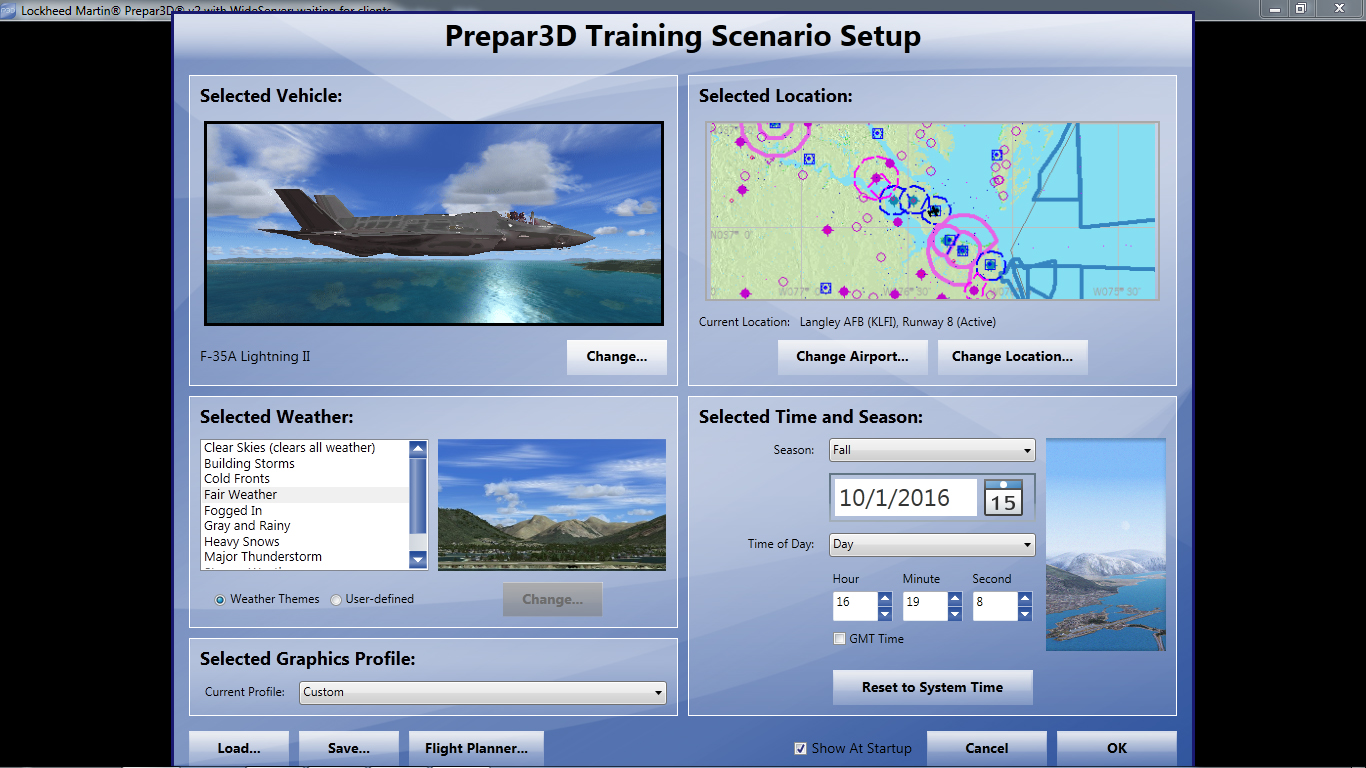Increase the Second value
The width and height of the screenshot is (1366, 768).
pyautogui.click(x=1025, y=599)
